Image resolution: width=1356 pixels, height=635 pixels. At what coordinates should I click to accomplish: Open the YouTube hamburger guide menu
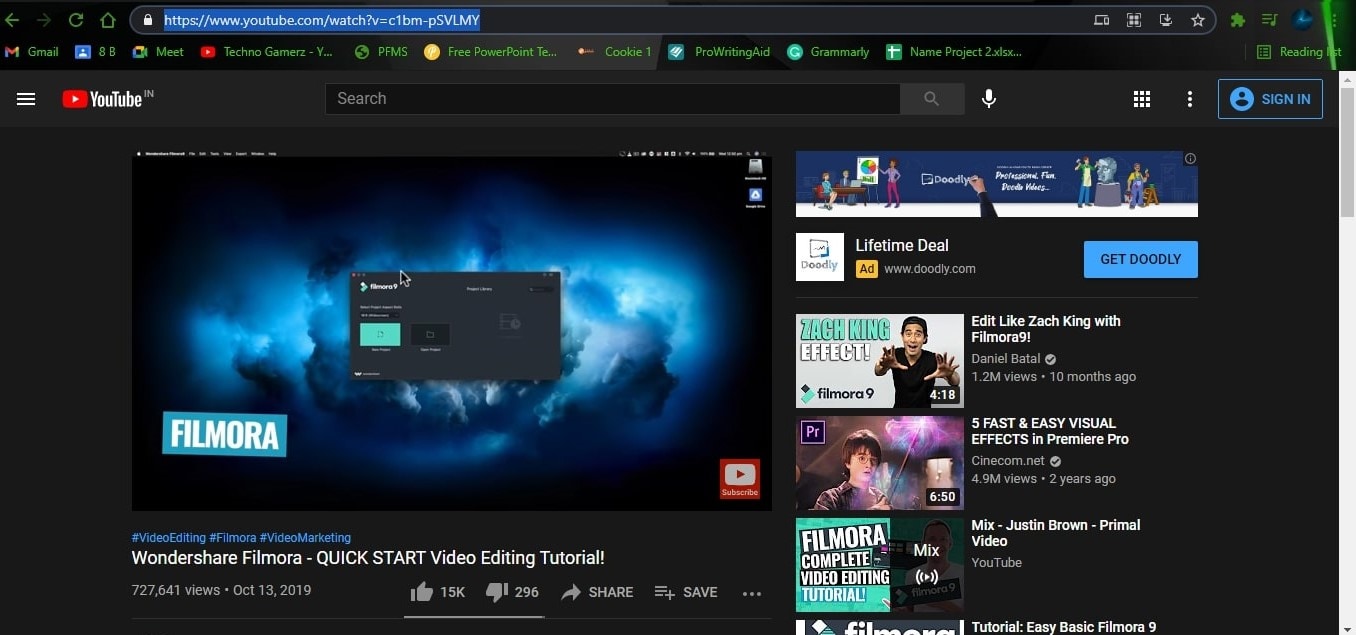26,99
